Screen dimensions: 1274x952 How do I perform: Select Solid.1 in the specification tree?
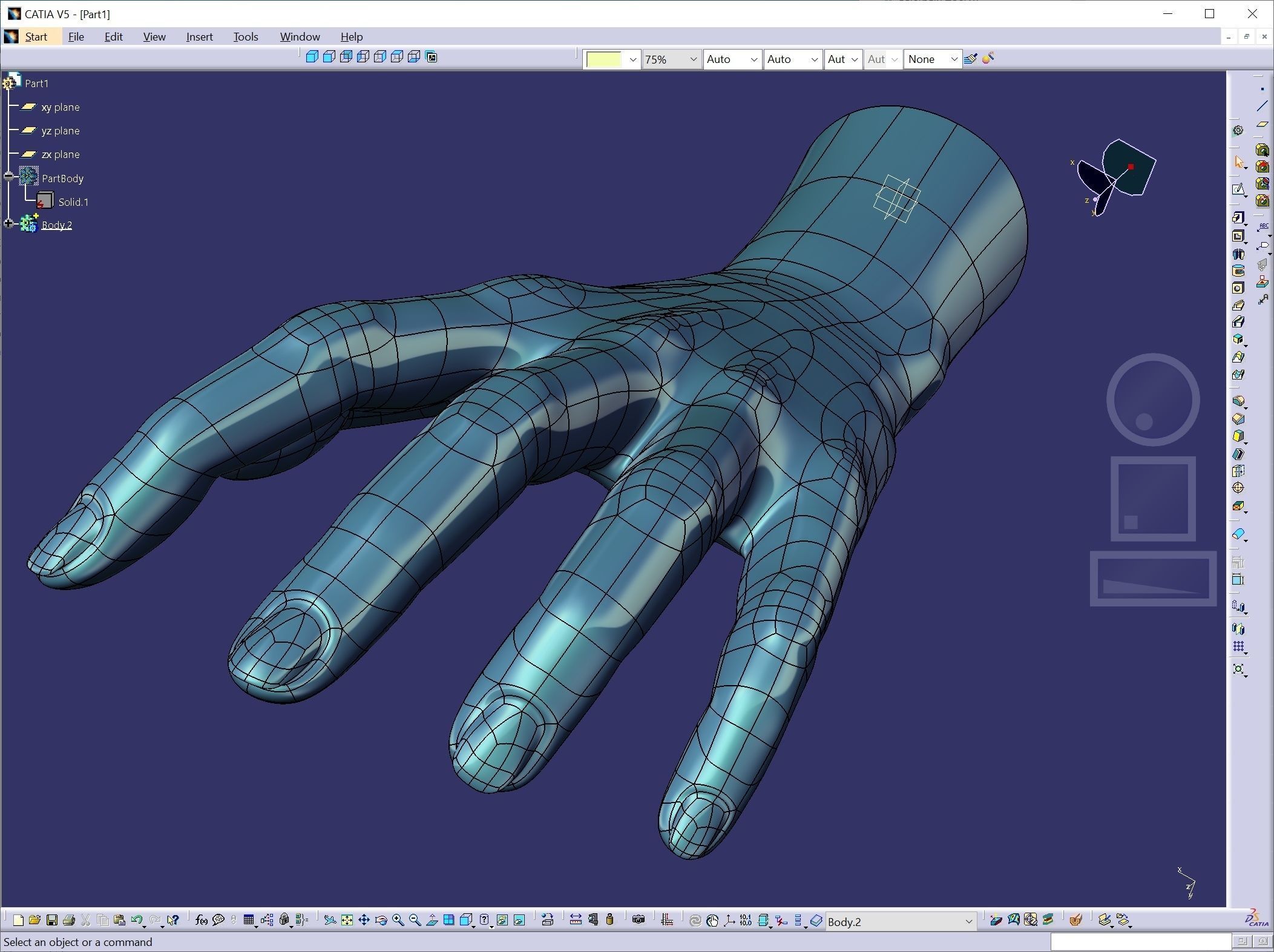(73, 202)
